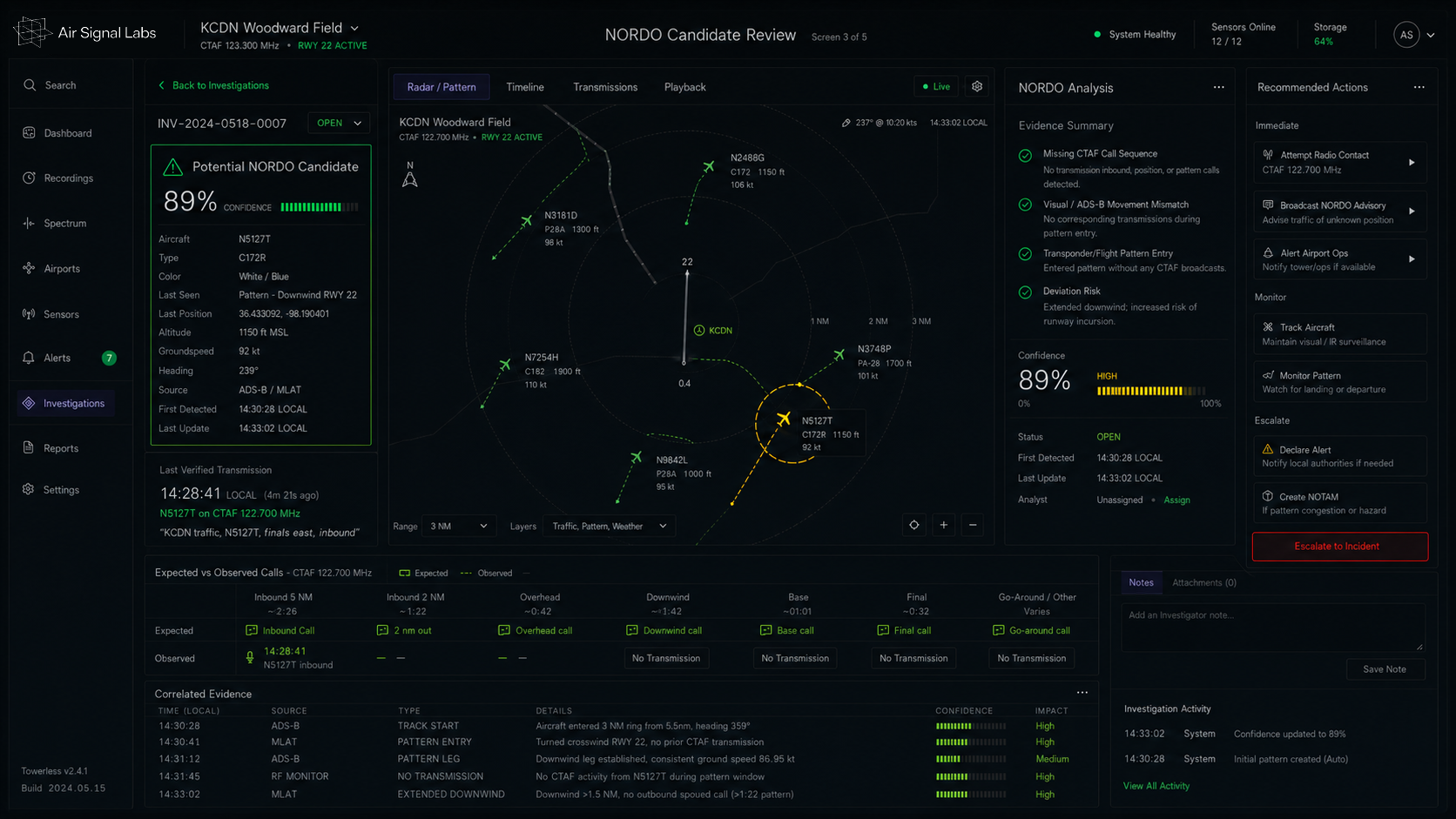
Task: Click Back to Investigations link
Action: point(213,85)
